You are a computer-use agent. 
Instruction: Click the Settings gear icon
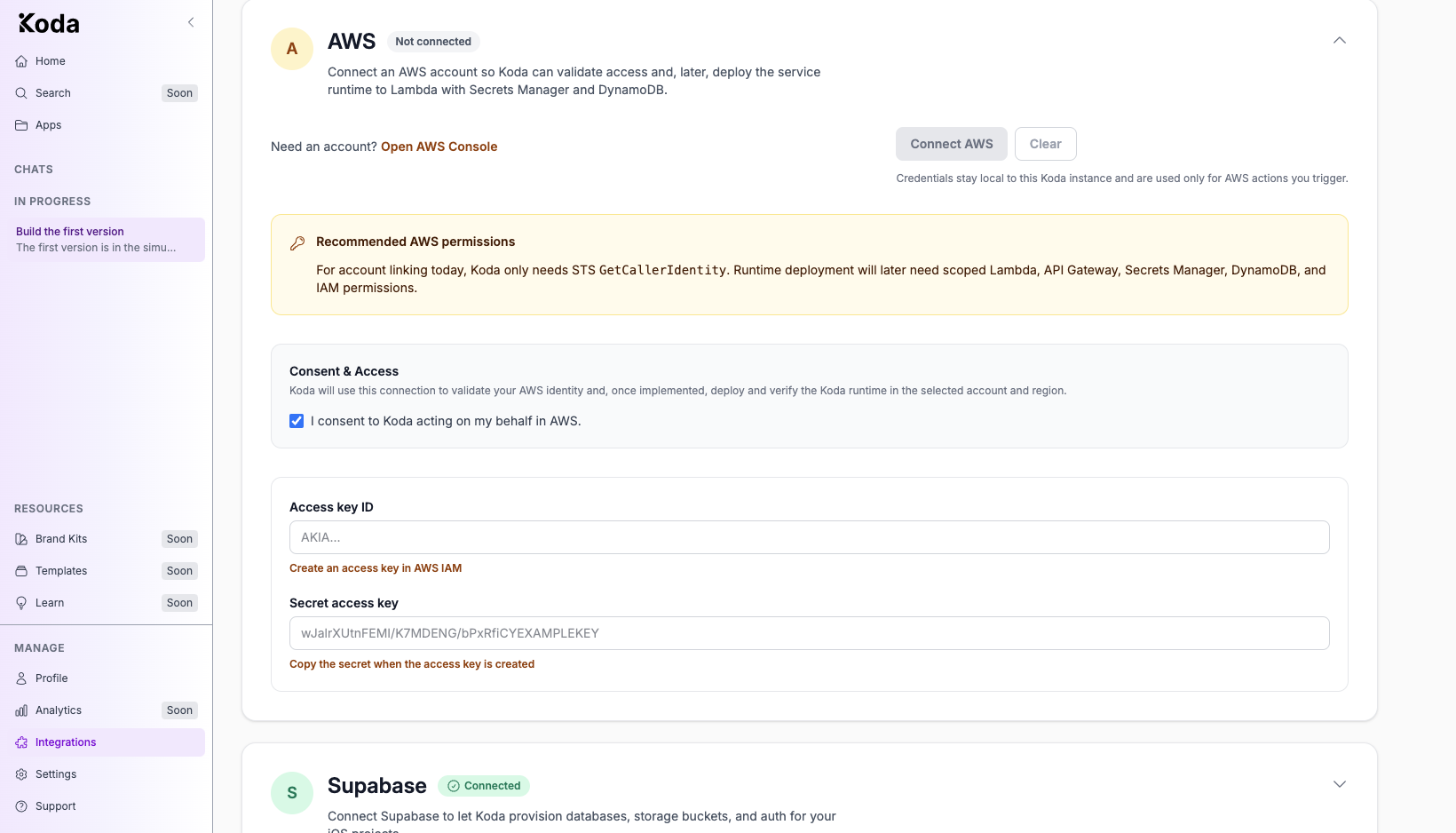[x=21, y=774]
